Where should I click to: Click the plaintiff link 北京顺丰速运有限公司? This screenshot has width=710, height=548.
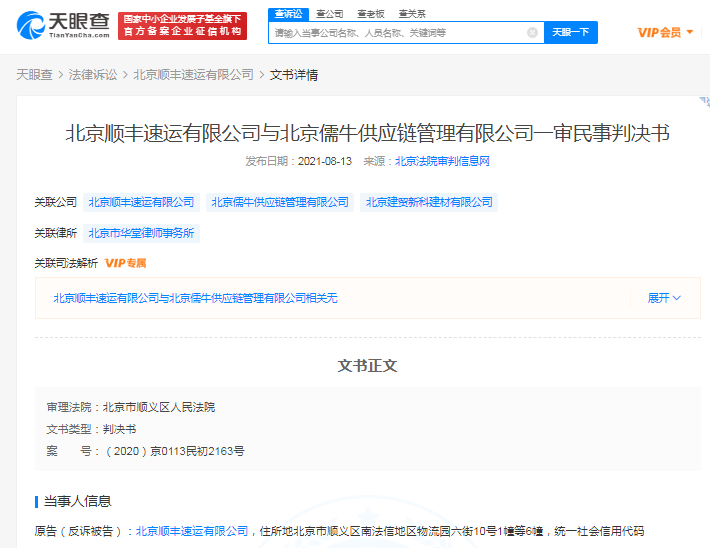coord(192,531)
